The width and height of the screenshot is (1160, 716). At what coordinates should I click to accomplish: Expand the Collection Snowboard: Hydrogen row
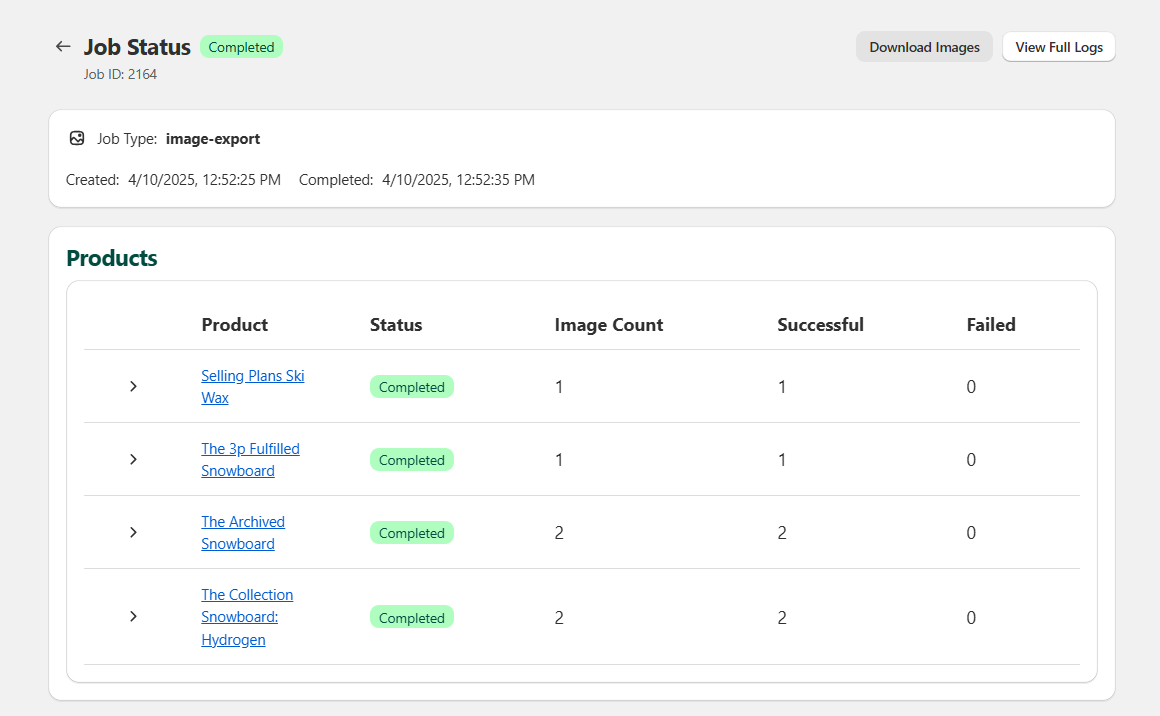133,617
